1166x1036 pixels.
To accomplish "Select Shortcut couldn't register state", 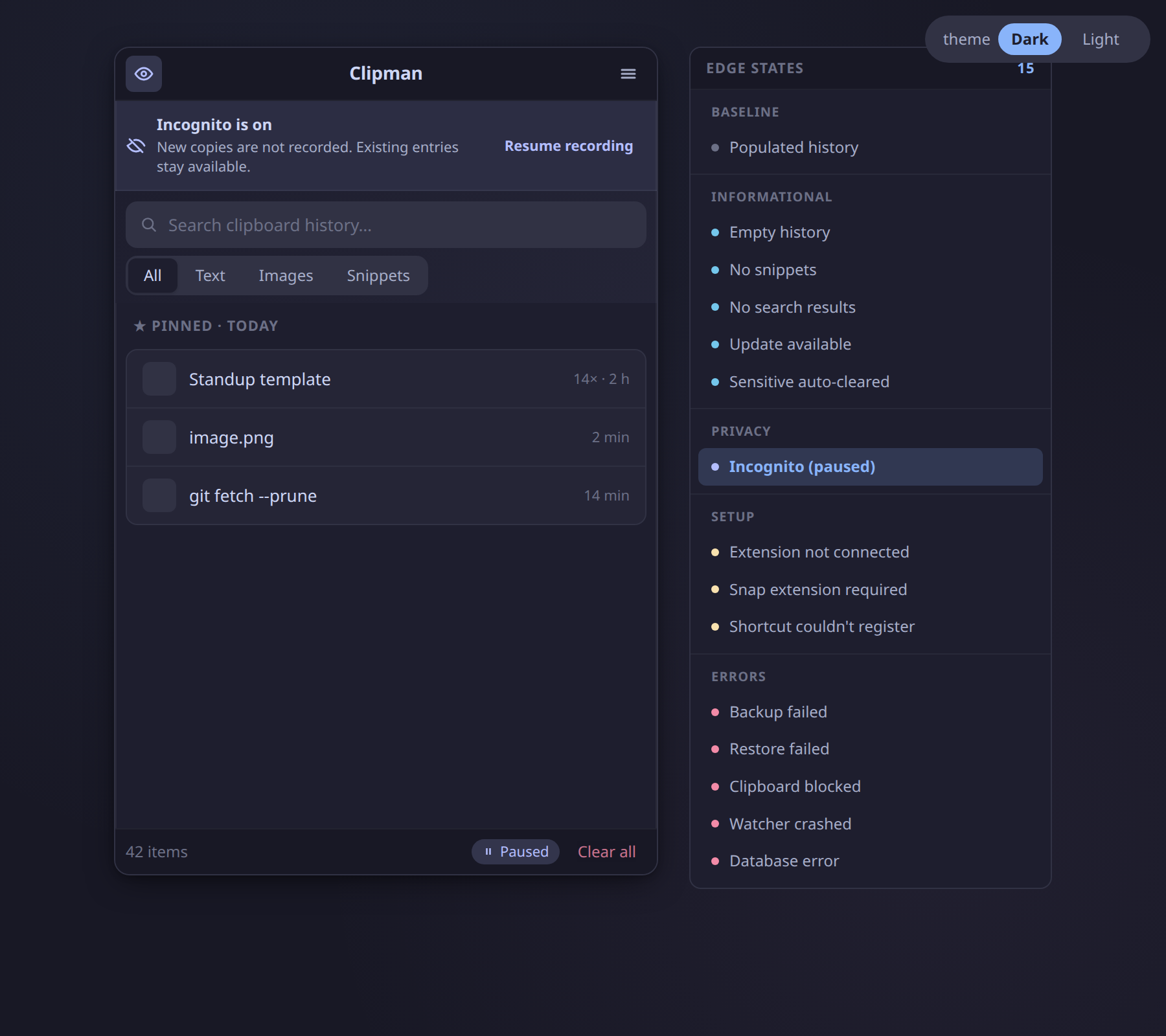I will coord(870,627).
